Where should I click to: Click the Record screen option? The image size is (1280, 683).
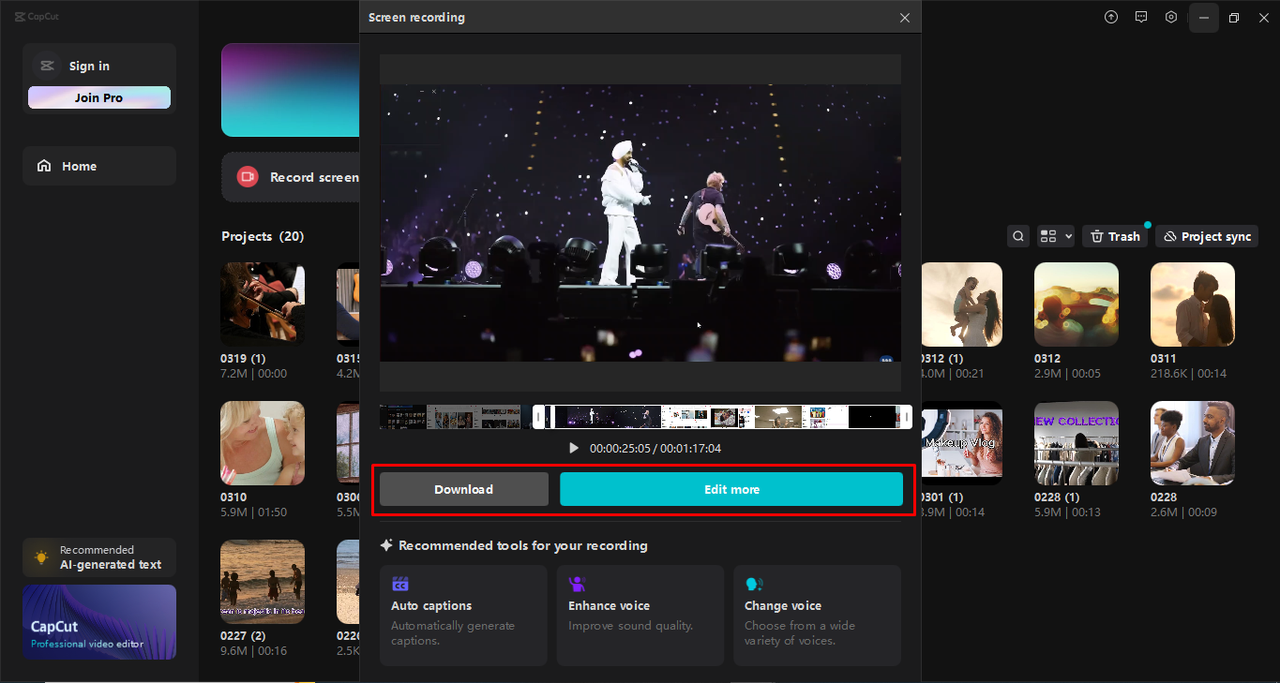pos(300,177)
